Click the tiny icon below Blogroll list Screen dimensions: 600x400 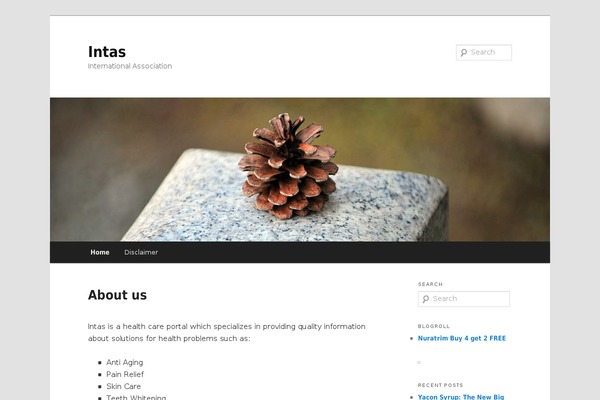(x=419, y=362)
